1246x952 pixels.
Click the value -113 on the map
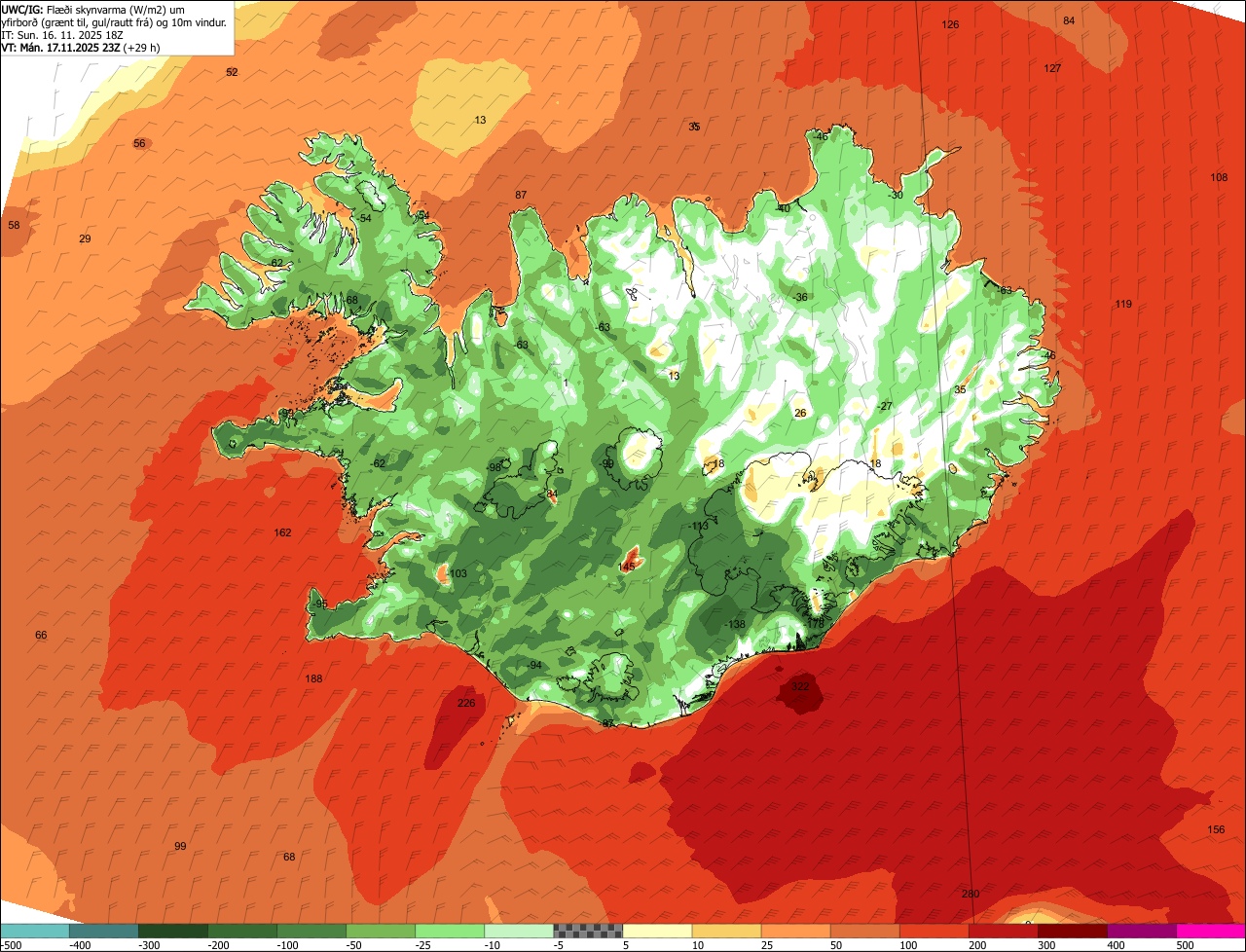pos(698,526)
